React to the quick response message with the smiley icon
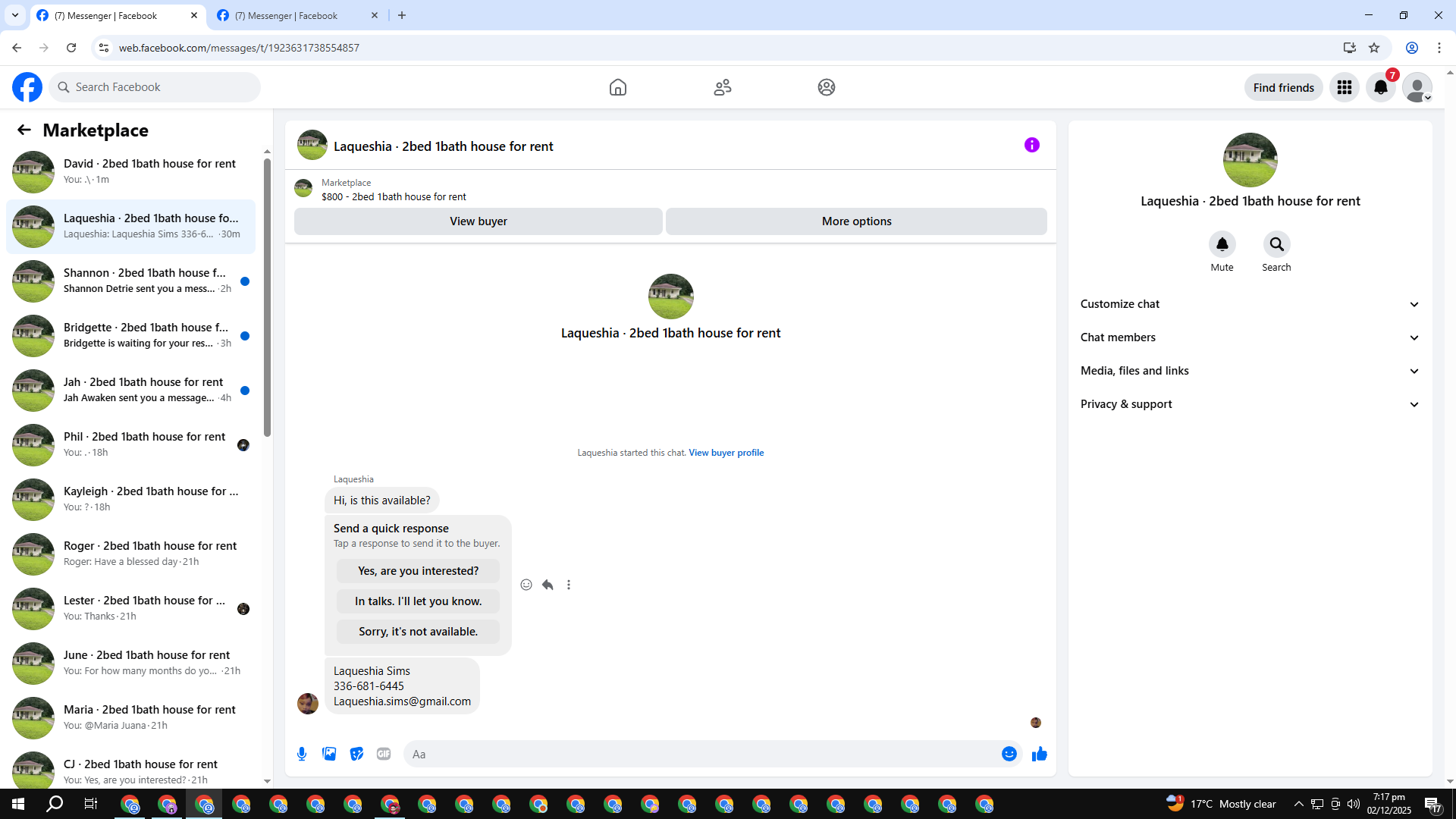Viewport: 1456px width, 819px height. [526, 585]
